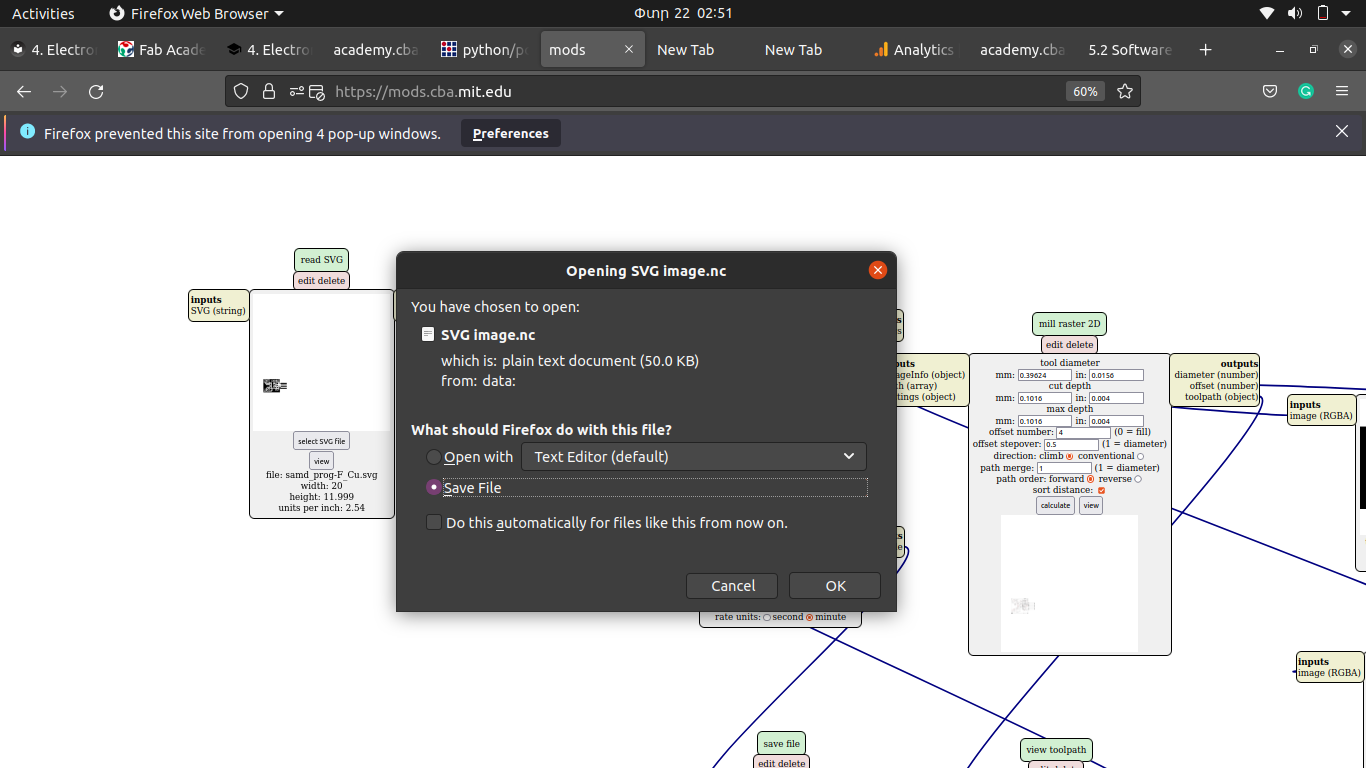The height and width of the screenshot is (768, 1366).
Task: Close the Opening SVG image.nc dialog
Action: (878, 270)
